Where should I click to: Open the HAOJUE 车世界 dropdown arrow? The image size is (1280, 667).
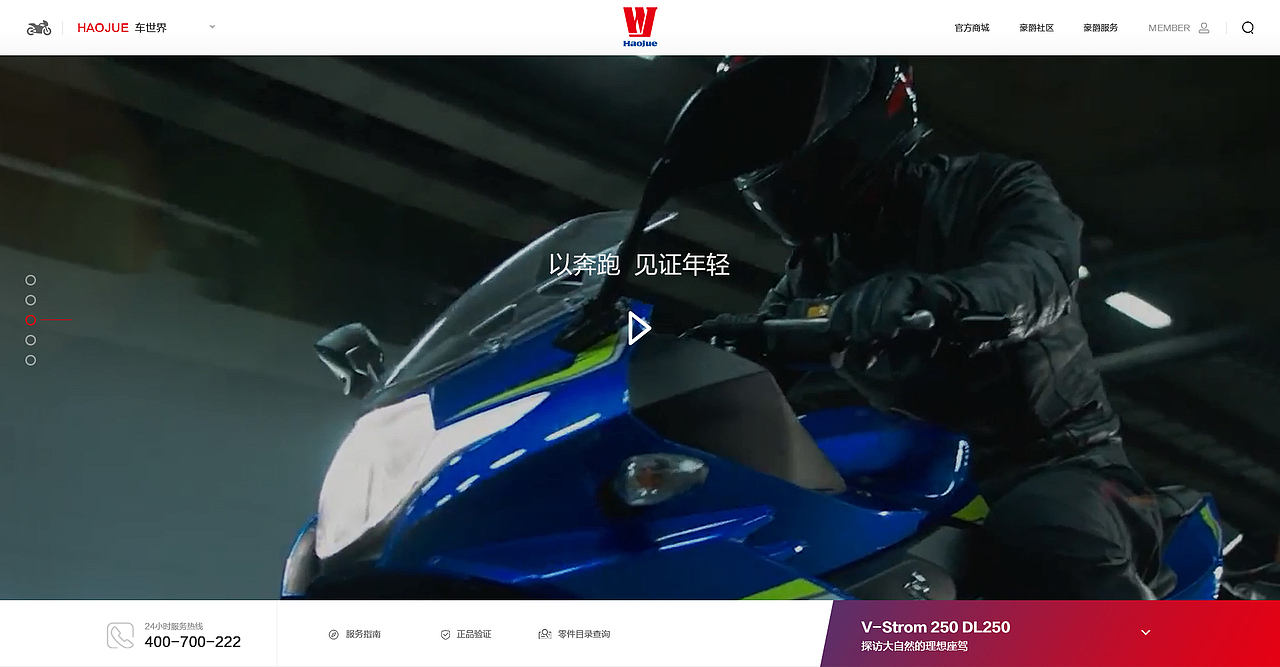(212, 27)
